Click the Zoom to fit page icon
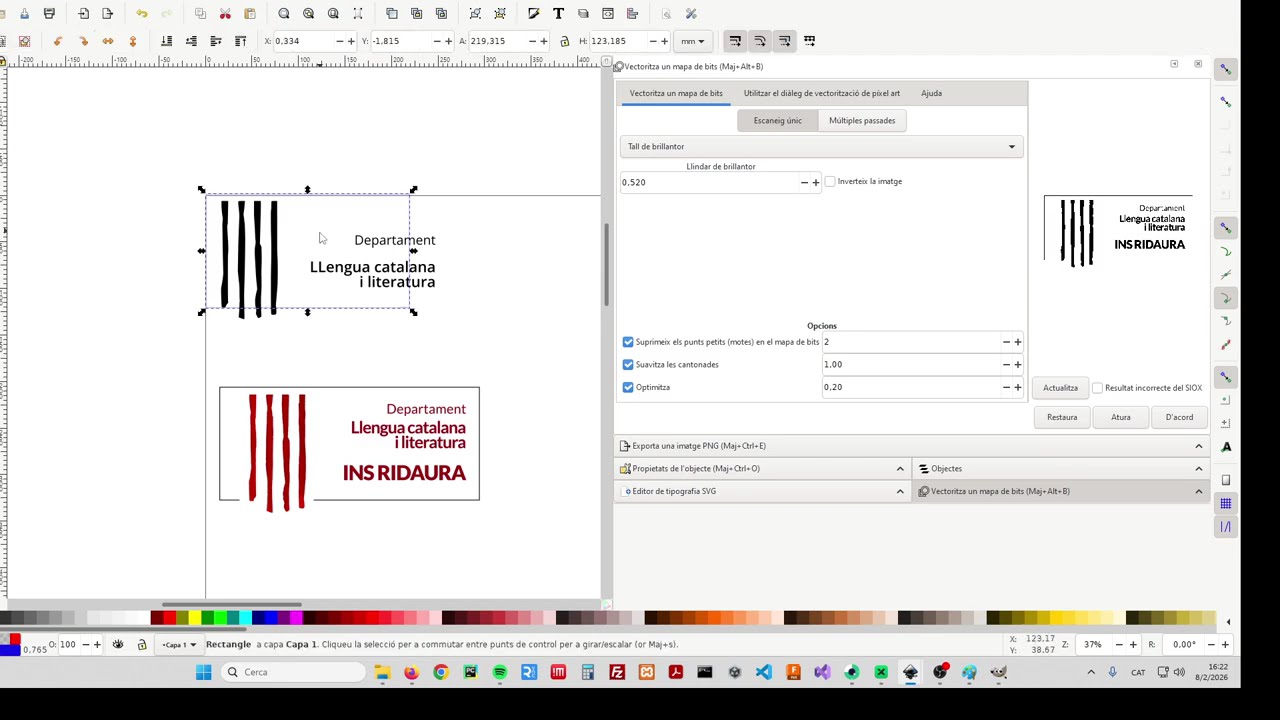 pos(333,14)
